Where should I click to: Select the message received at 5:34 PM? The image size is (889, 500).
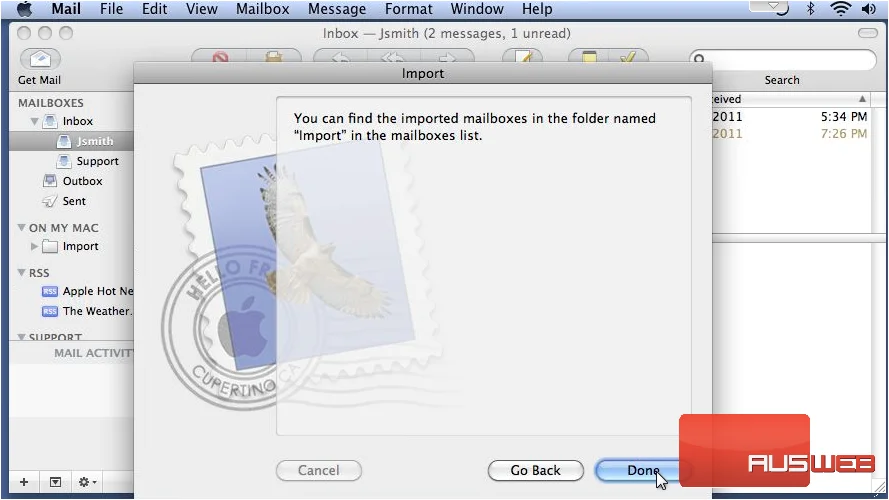click(x=790, y=117)
